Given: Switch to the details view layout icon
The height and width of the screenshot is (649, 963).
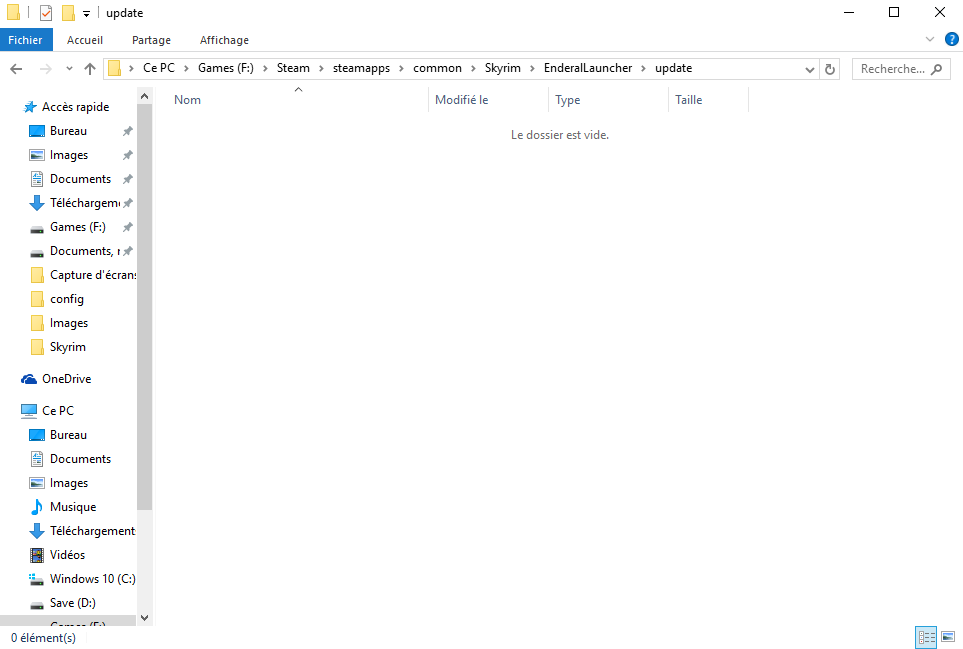Looking at the screenshot, I should (925, 637).
